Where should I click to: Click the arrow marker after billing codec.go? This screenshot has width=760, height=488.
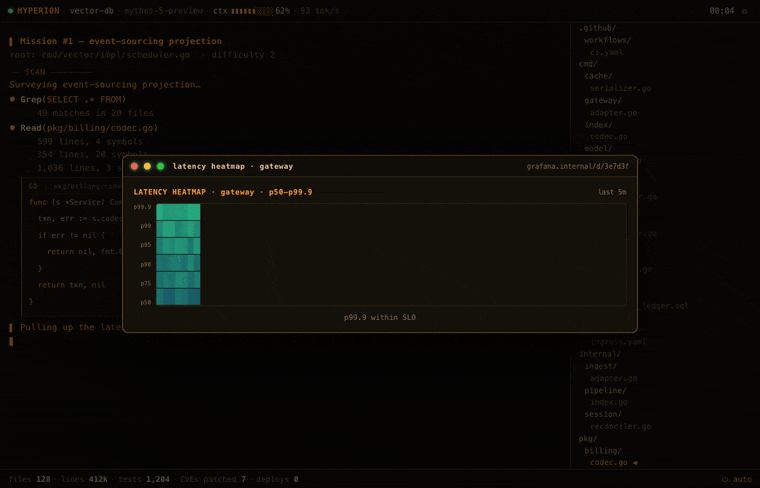click(635, 463)
